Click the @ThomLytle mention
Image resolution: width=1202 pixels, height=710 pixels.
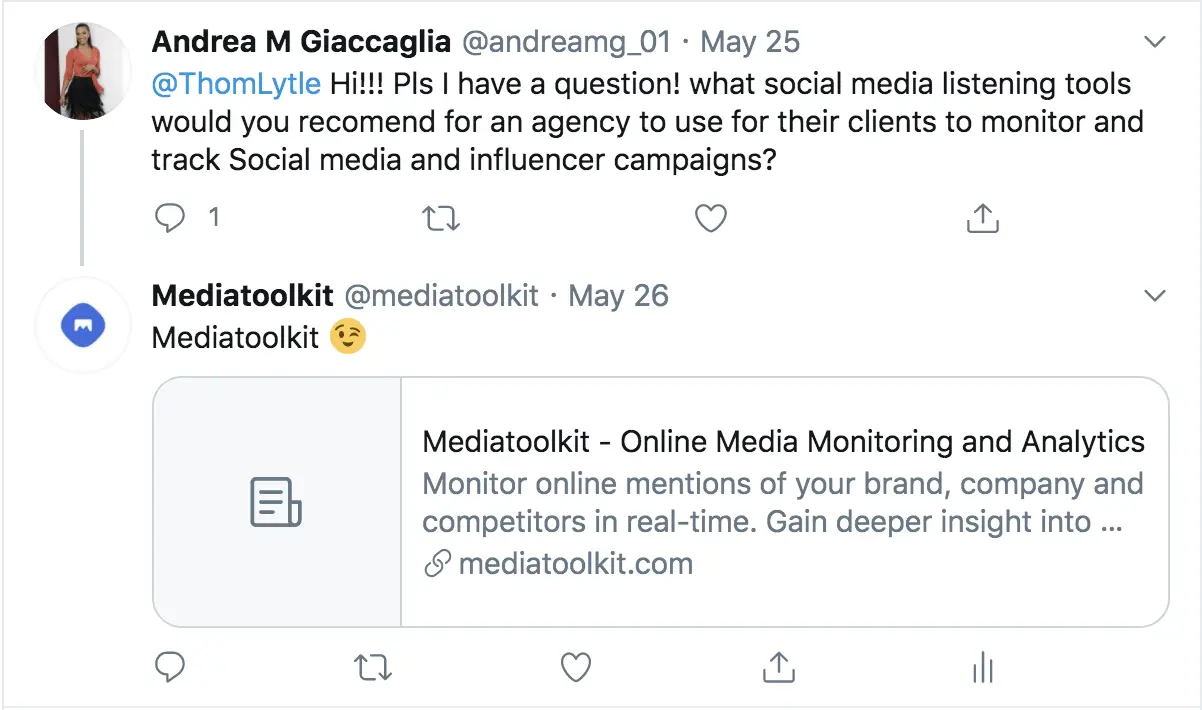(x=236, y=83)
